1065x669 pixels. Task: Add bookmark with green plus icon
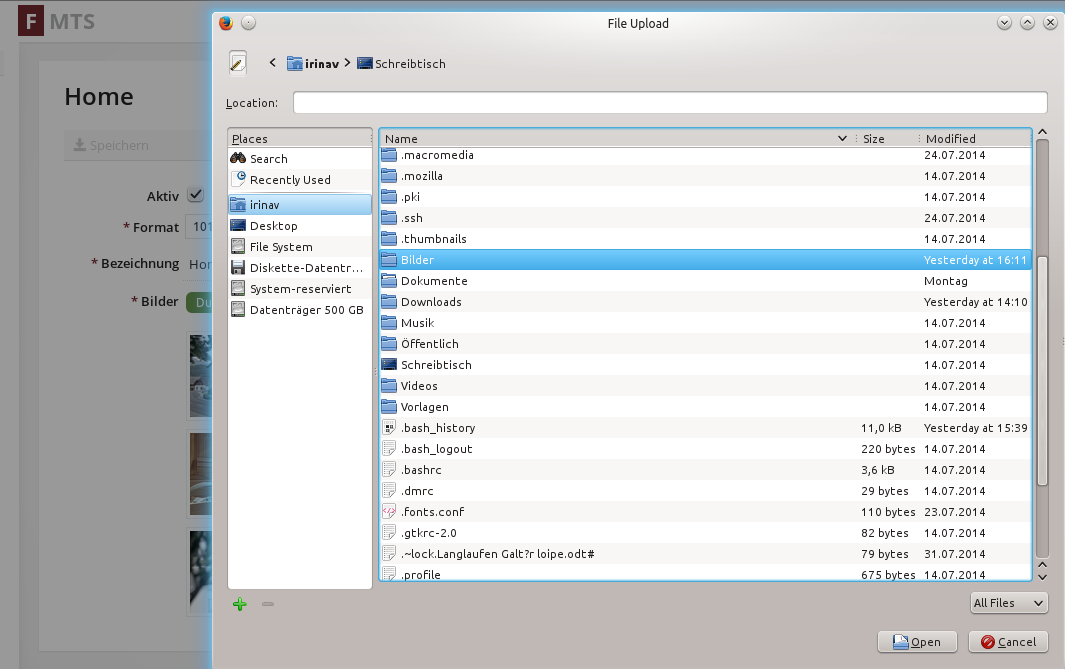[239, 604]
